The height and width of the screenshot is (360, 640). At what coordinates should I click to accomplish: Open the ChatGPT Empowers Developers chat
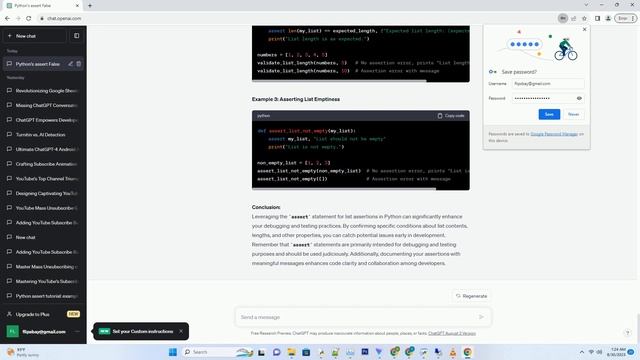[43, 120]
